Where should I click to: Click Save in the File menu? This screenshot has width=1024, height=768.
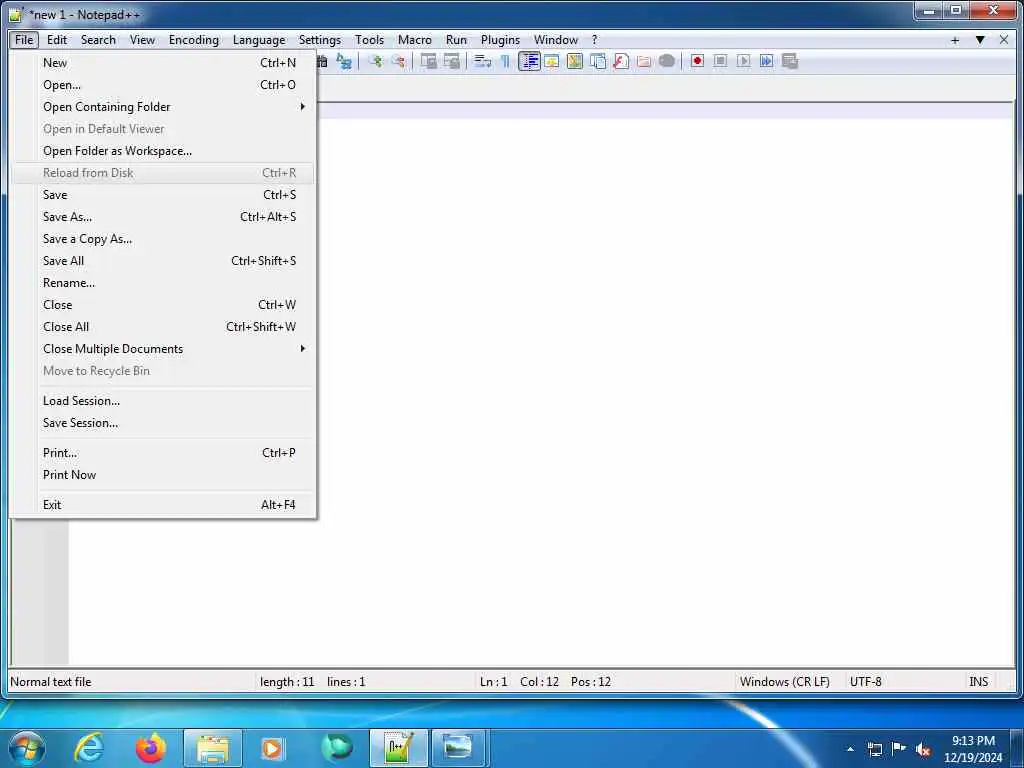click(163, 195)
